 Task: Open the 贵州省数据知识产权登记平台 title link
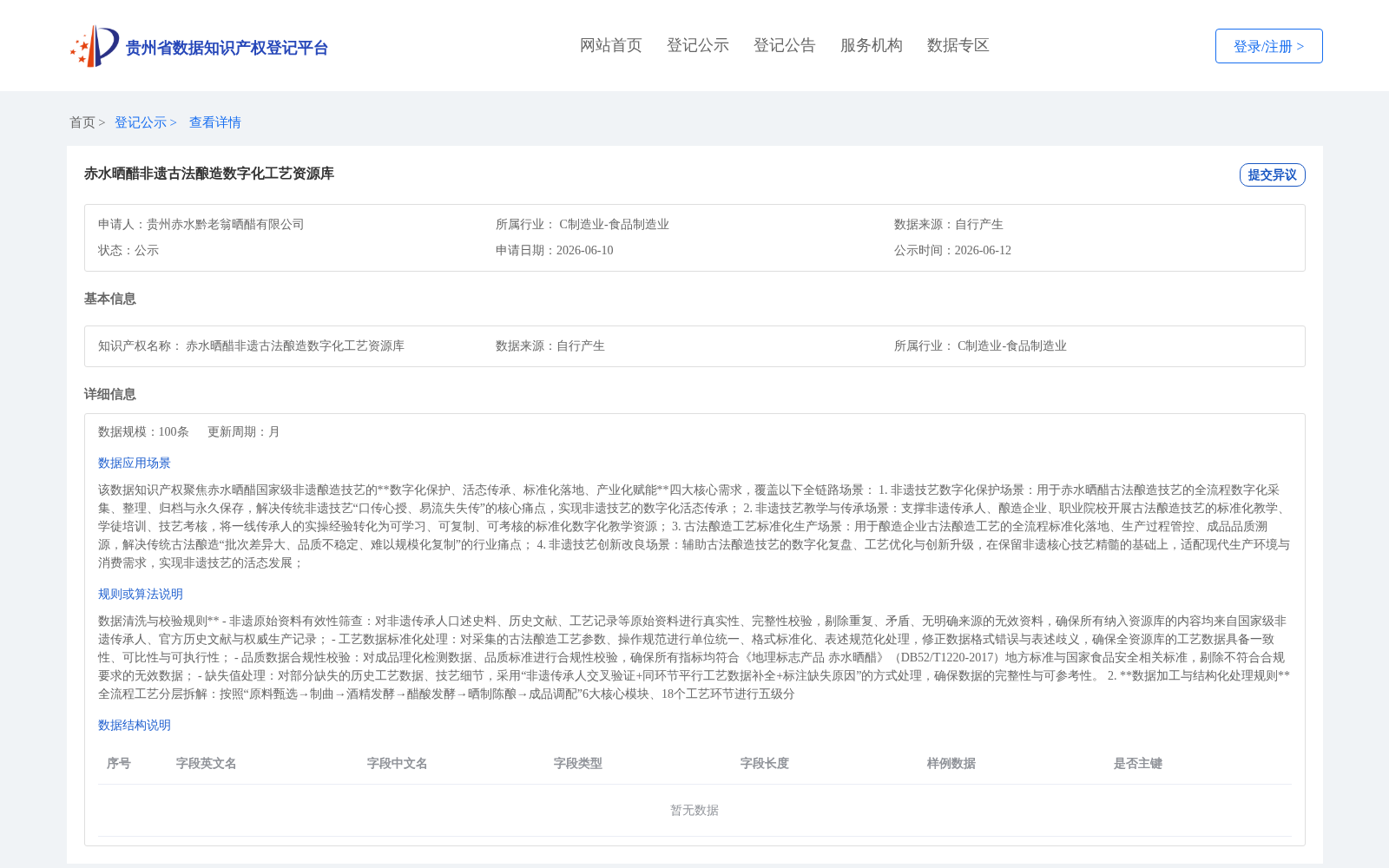(x=227, y=48)
